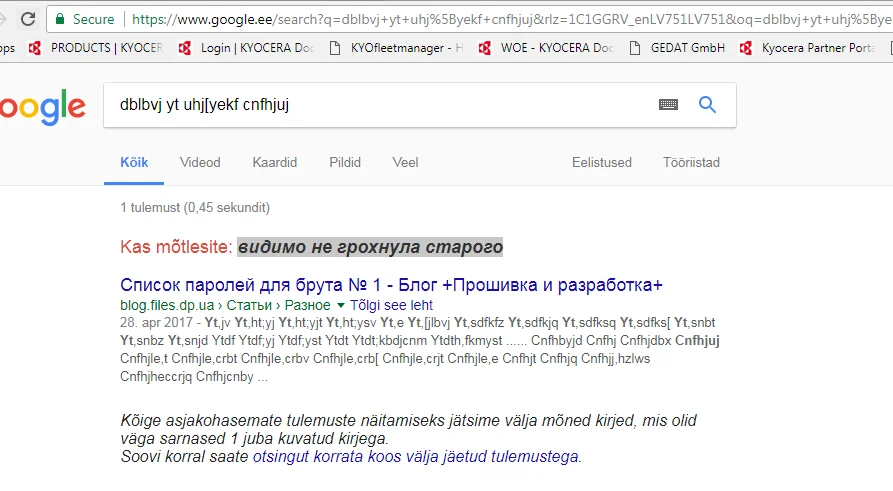The width and height of the screenshot is (893, 491).
Task: Select the Kõik results tab
Action: [x=134, y=162]
